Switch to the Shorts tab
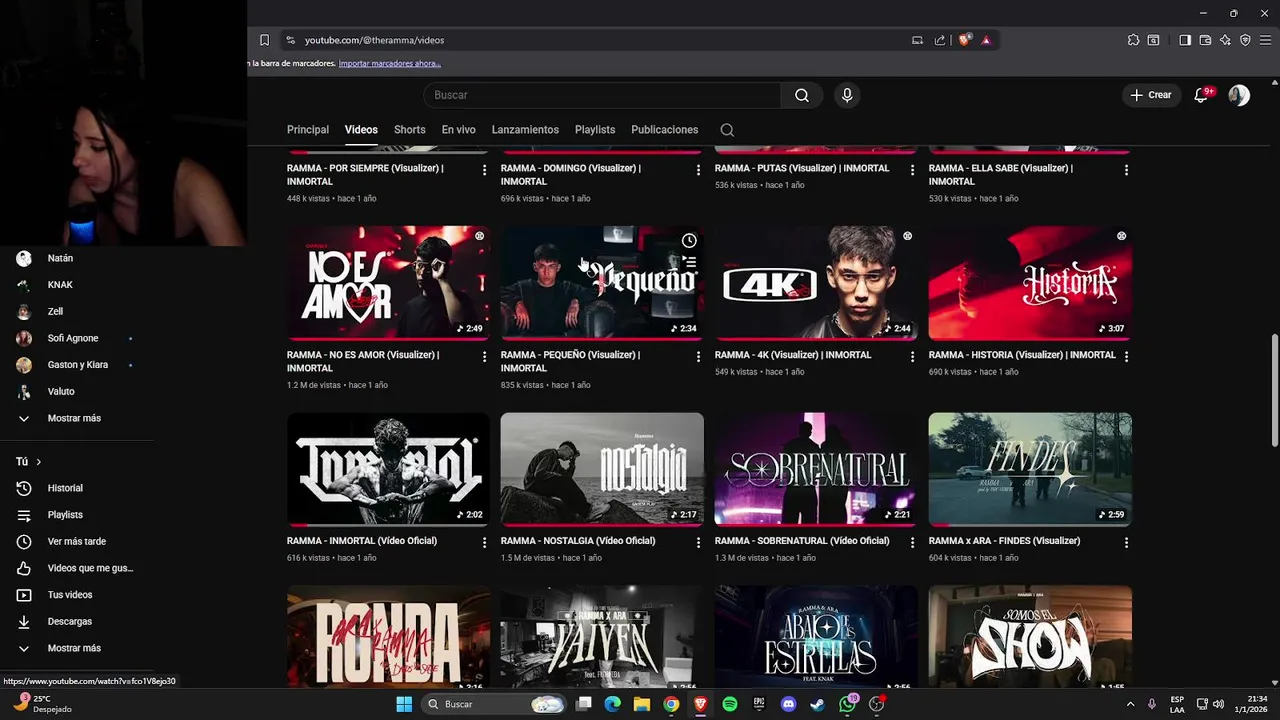 (409, 130)
